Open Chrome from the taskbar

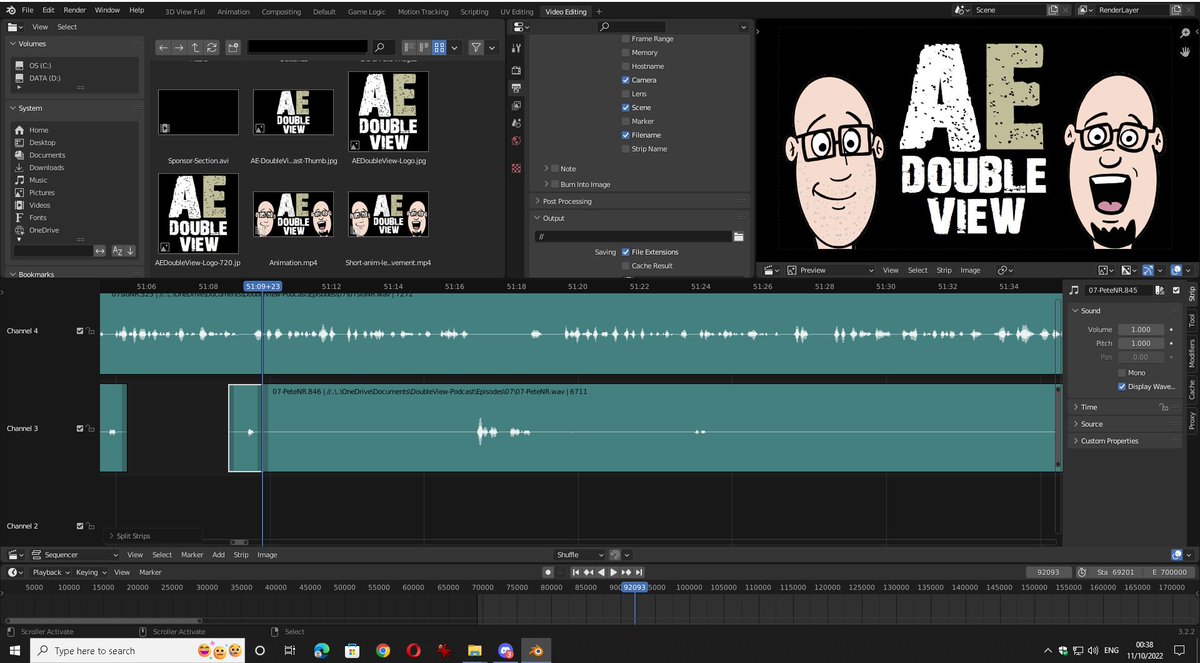[383, 650]
